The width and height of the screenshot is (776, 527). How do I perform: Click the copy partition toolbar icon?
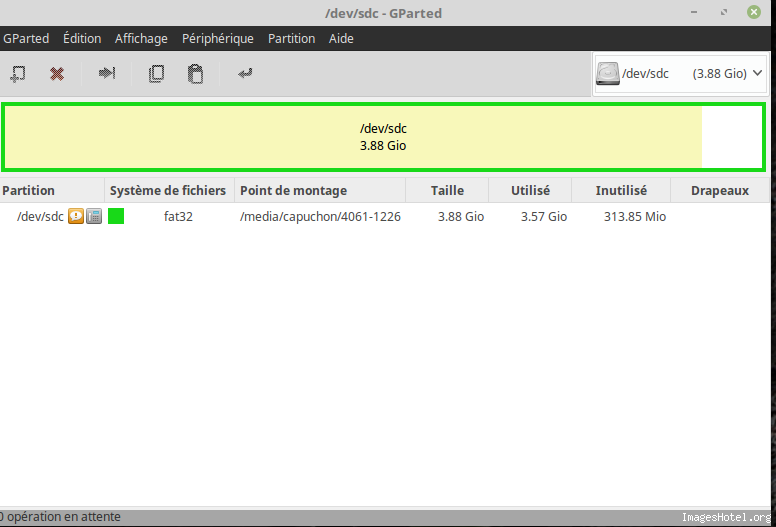(x=156, y=74)
